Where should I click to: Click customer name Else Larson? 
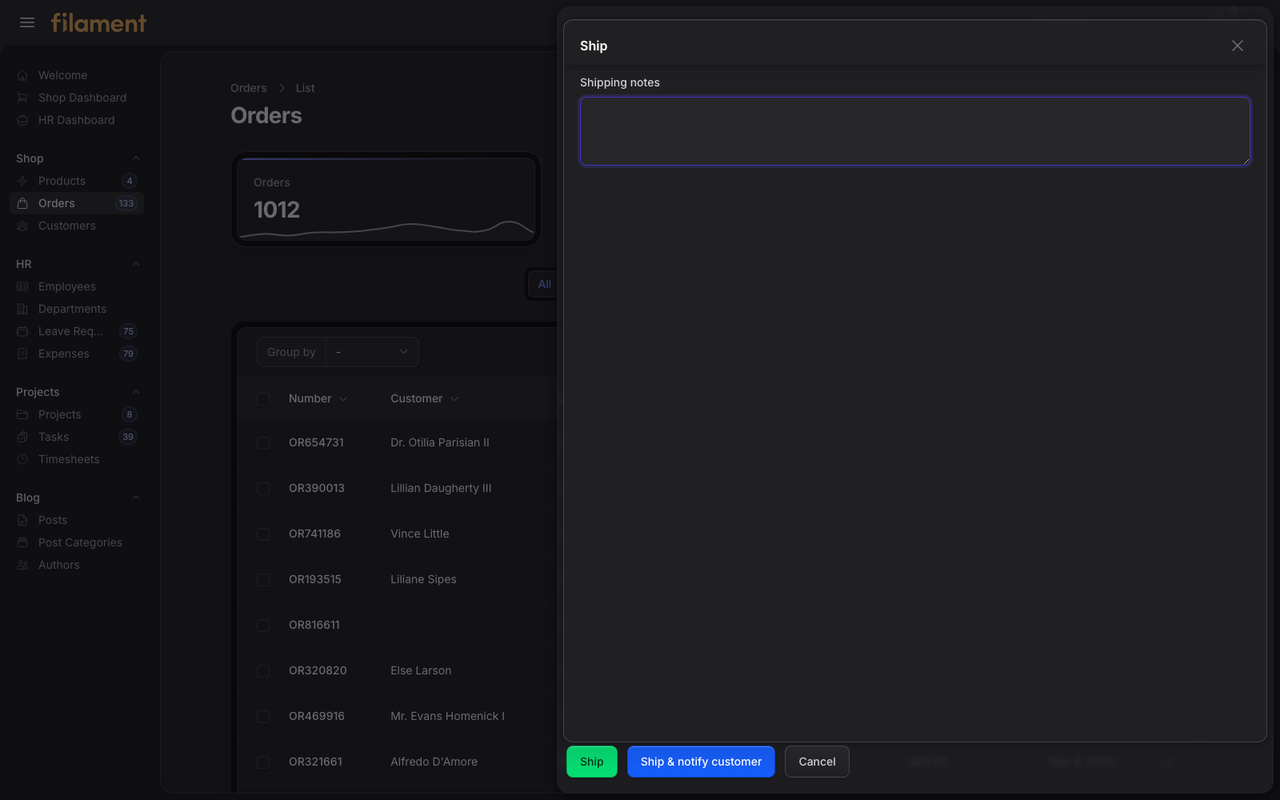tap(421, 671)
